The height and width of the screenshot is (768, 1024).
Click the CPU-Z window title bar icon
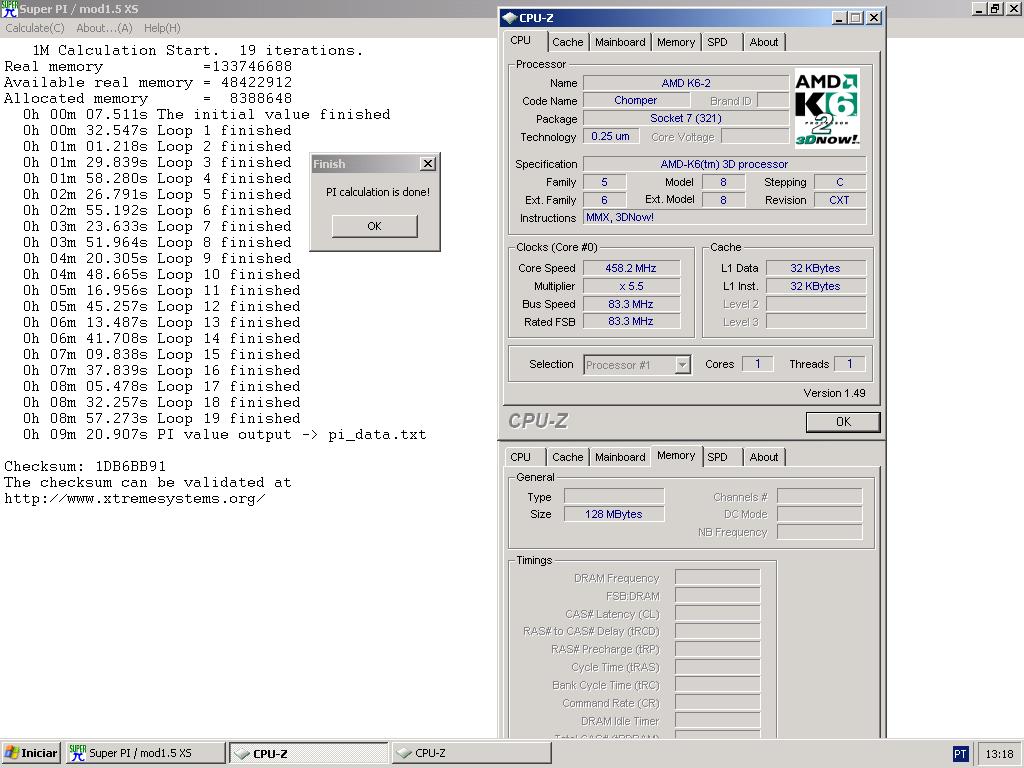(x=510, y=18)
